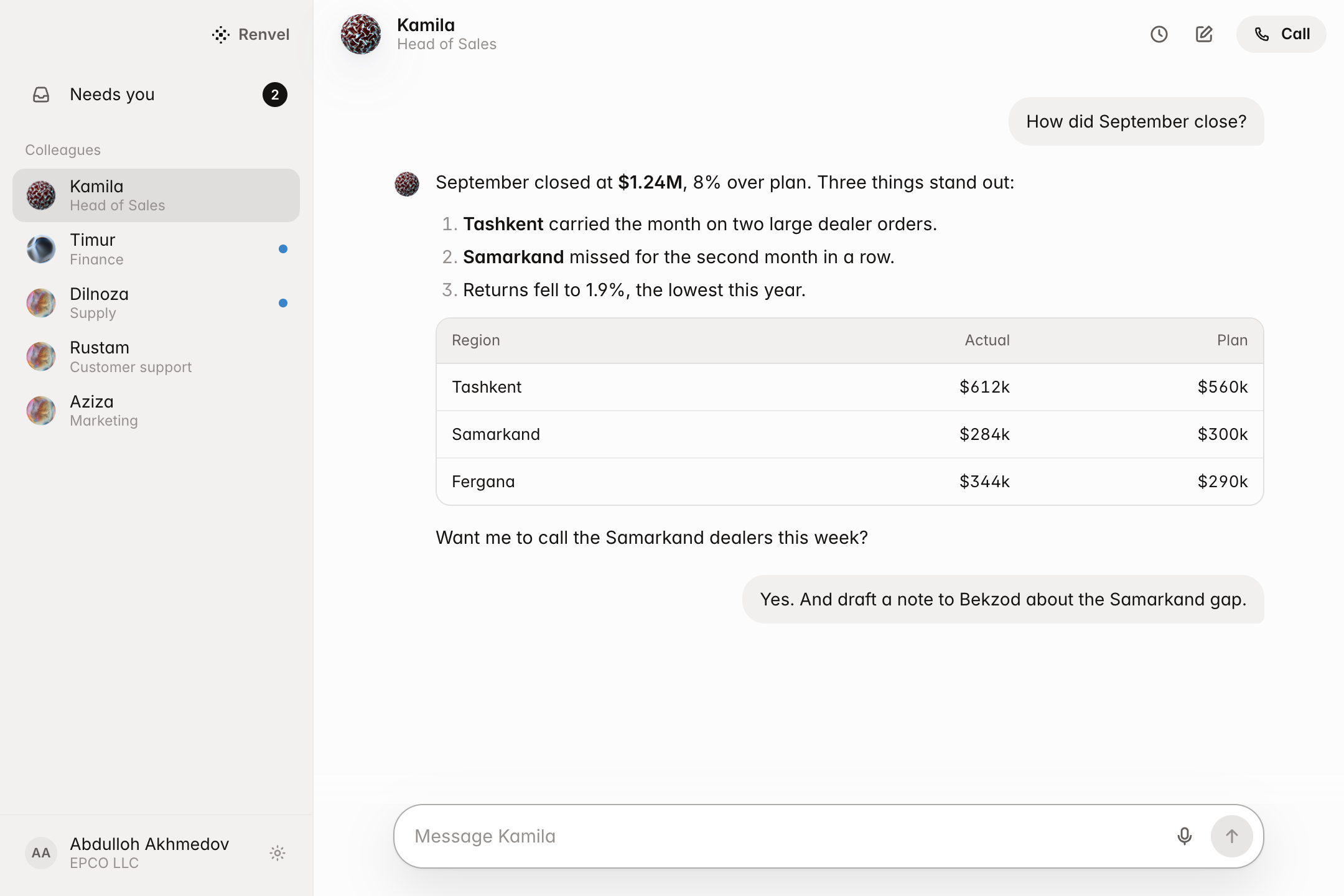Click the 'How did September close?' message
This screenshot has width=1344, height=896.
1136,121
